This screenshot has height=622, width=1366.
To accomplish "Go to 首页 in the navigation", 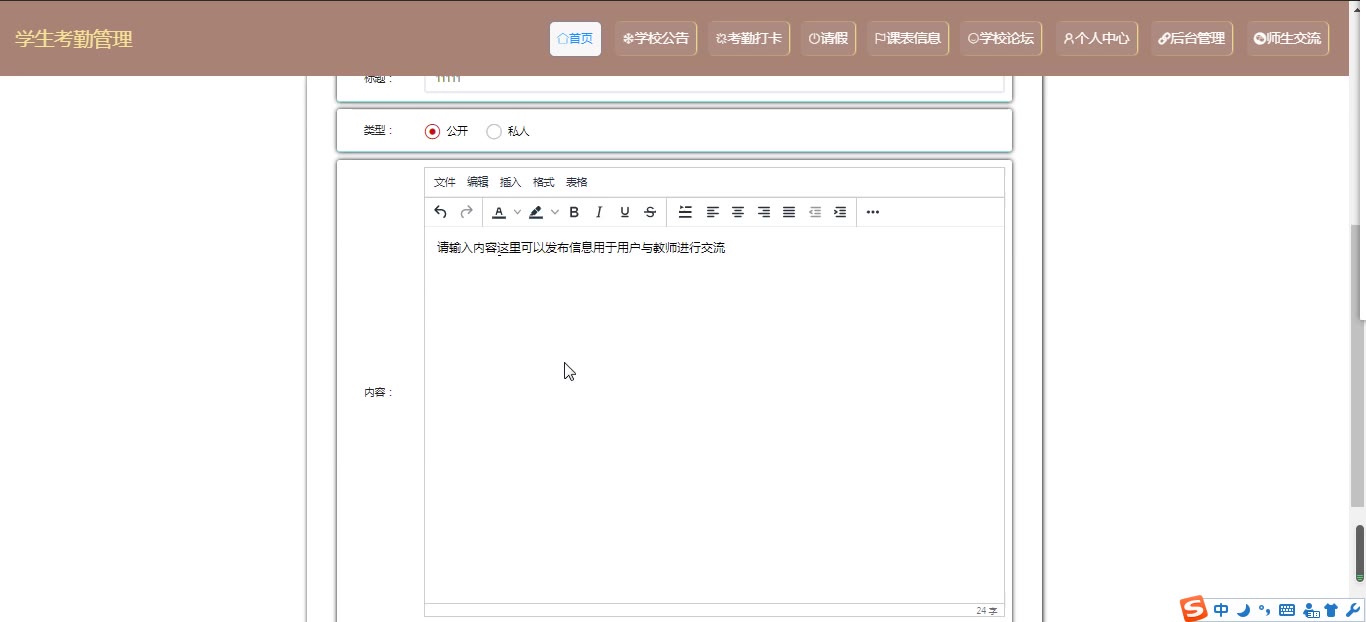I will [575, 39].
